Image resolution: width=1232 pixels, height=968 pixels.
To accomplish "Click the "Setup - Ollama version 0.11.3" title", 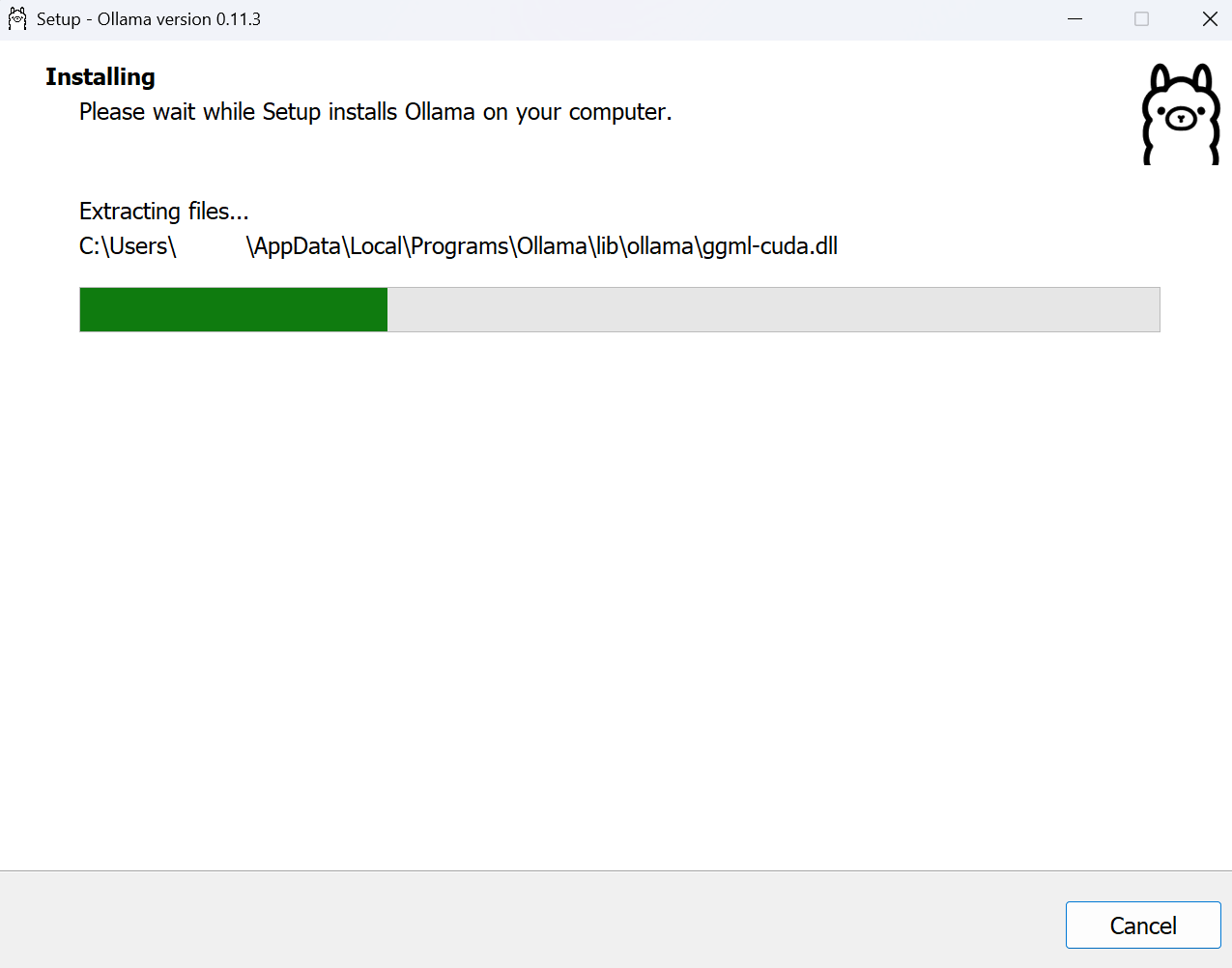I will tap(149, 19).
